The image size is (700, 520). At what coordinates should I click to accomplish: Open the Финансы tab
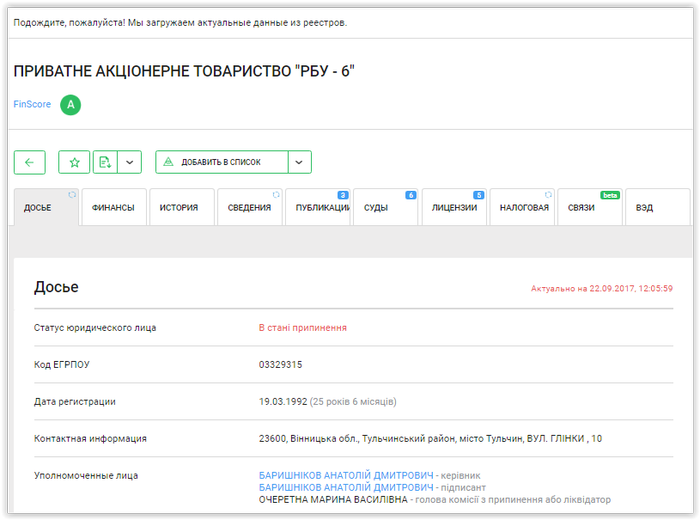(114, 208)
